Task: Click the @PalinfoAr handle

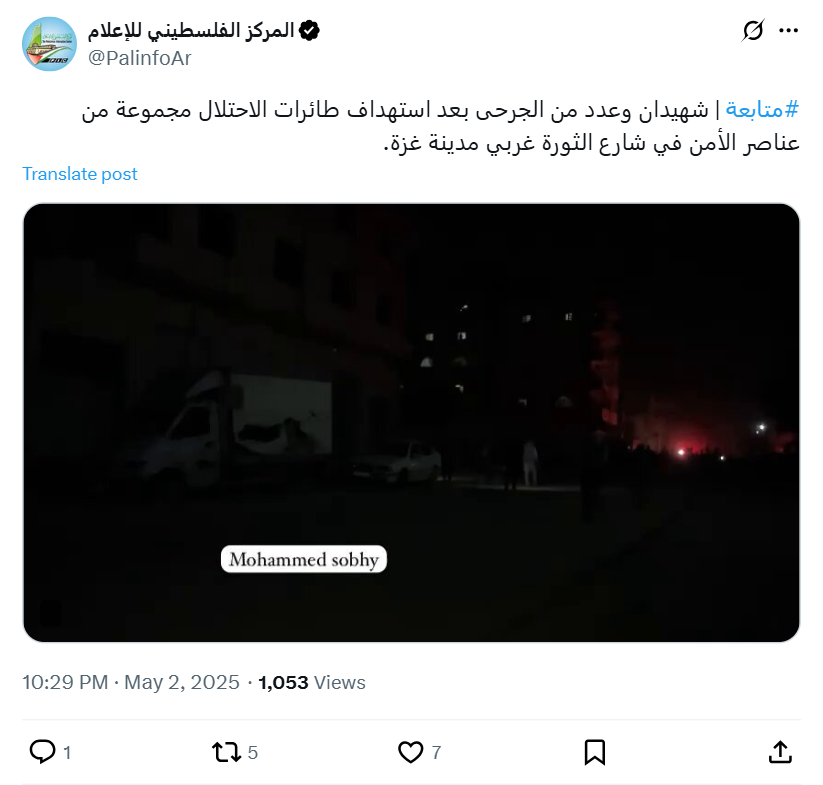Action: 140,58
